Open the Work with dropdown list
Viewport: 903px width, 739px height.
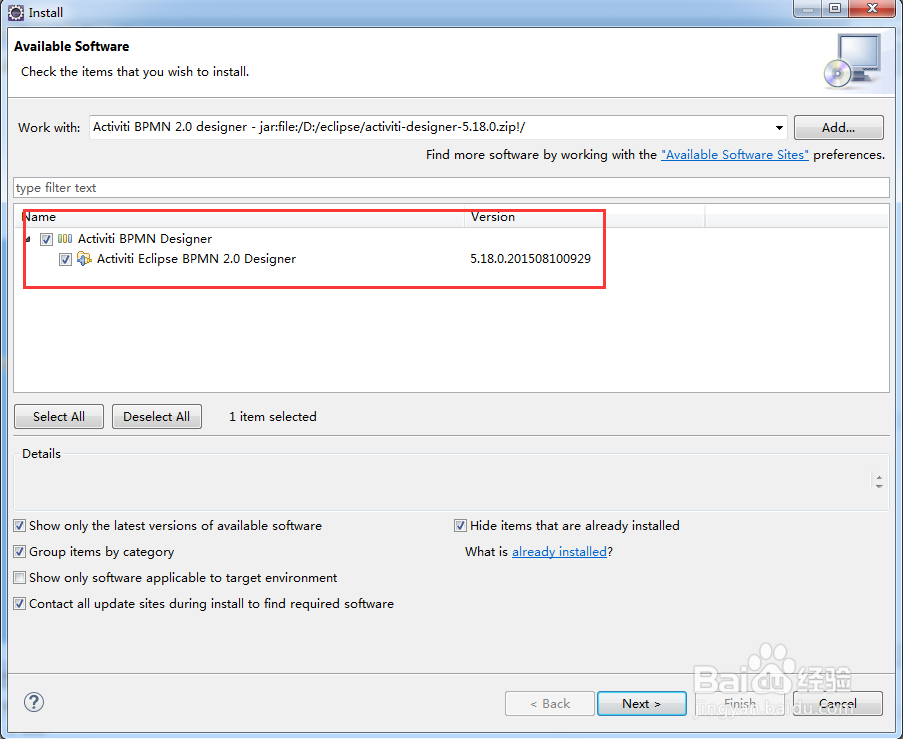tap(779, 127)
